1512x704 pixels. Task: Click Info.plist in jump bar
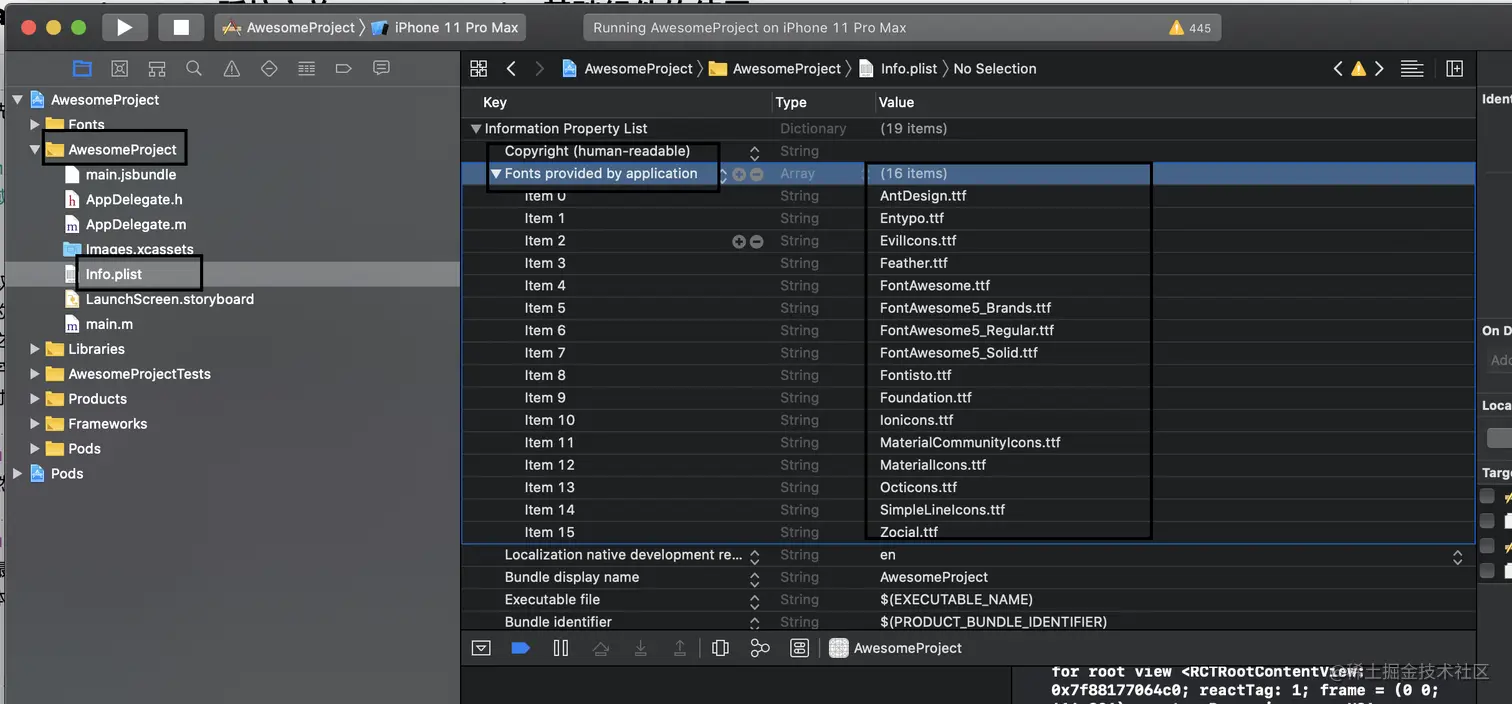coord(899,68)
